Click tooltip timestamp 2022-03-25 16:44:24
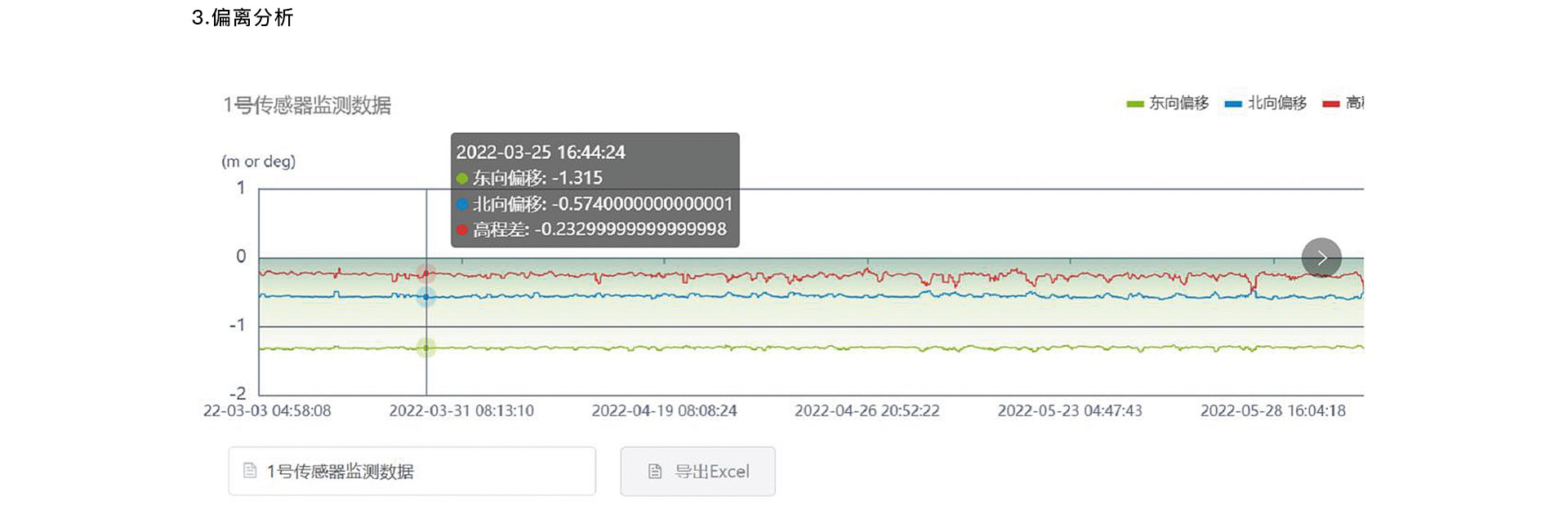 point(541,153)
